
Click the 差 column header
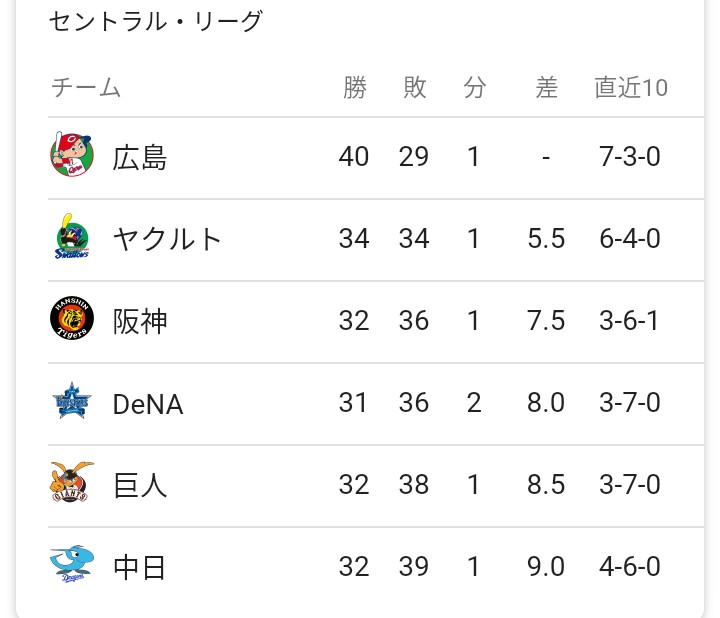546,87
